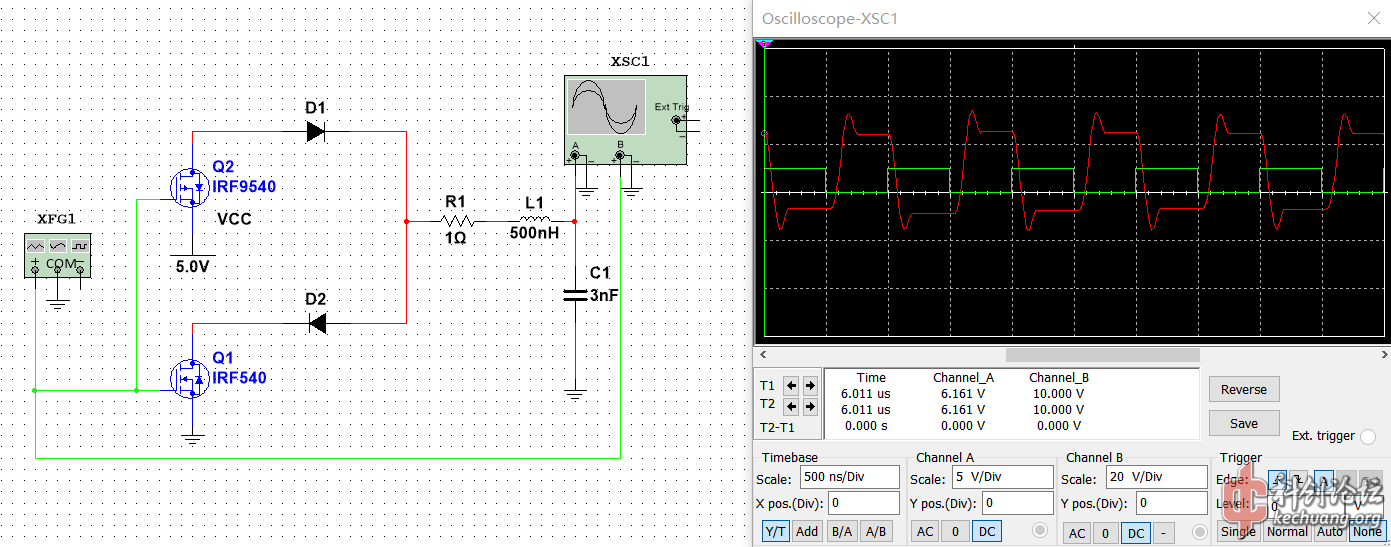
Task: Click the Channel B round indicator
Action: (1200, 532)
